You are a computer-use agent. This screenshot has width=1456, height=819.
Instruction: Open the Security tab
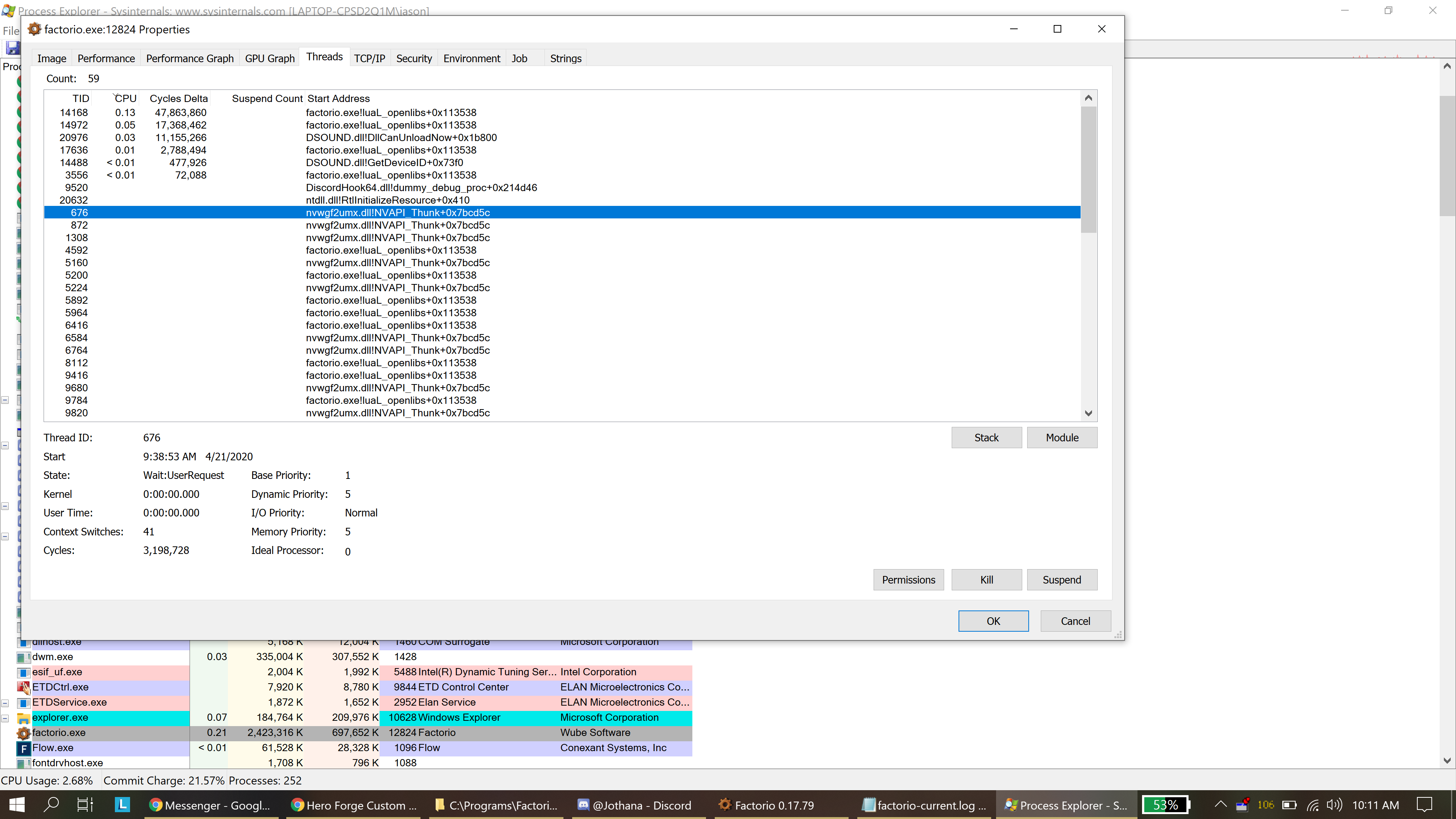click(x=414, y=58)
